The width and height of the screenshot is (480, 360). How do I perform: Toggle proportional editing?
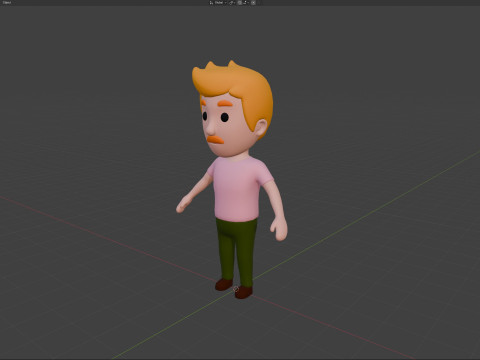[253, 2]
